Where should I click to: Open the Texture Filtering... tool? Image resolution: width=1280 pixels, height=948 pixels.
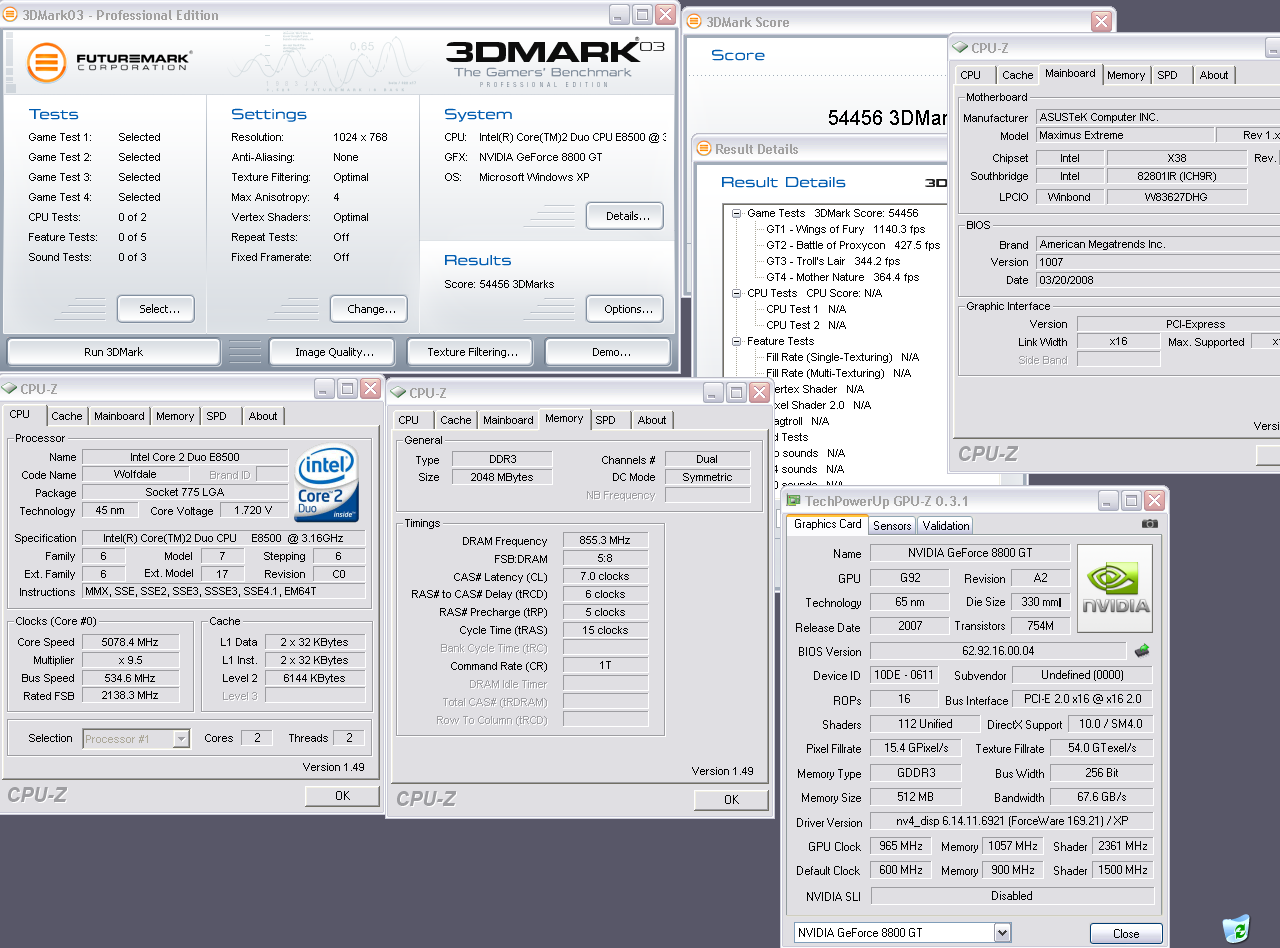(x=472, y=352)
